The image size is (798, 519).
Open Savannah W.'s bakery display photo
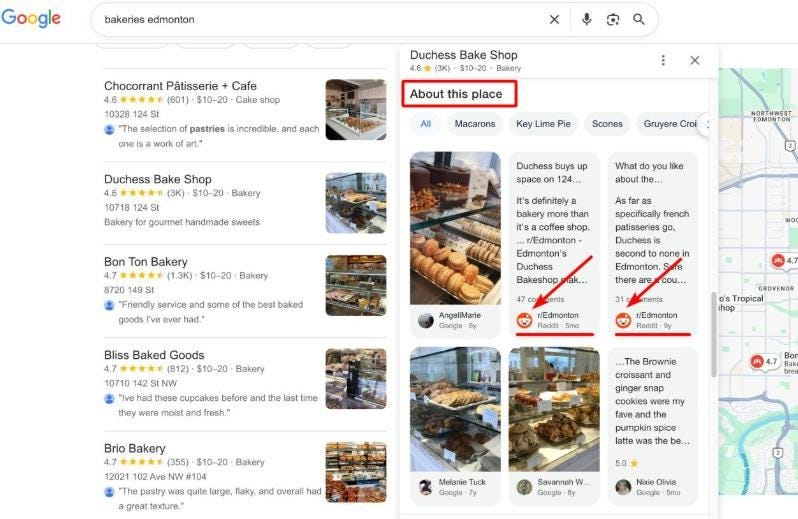(x=554, y=409)
